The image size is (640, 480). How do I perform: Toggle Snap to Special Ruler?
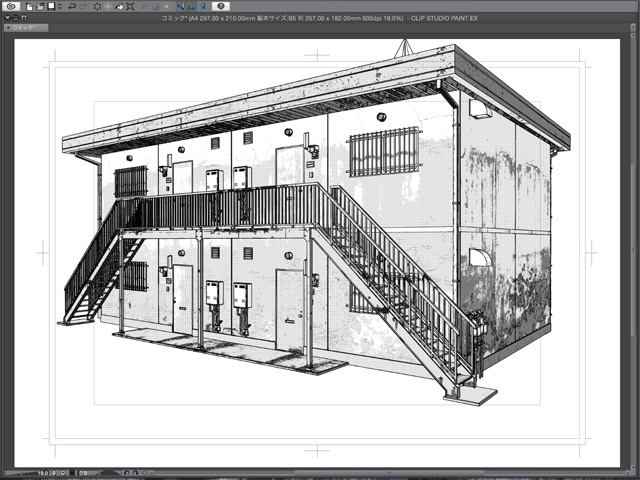click(x=191, y=7)
